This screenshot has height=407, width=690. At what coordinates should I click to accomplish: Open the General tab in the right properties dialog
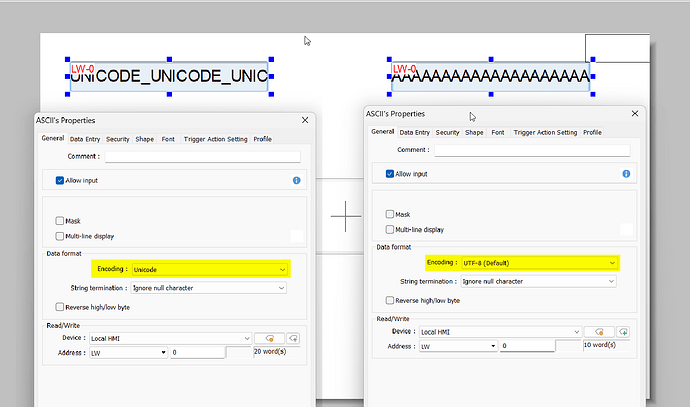coord(382,132)
